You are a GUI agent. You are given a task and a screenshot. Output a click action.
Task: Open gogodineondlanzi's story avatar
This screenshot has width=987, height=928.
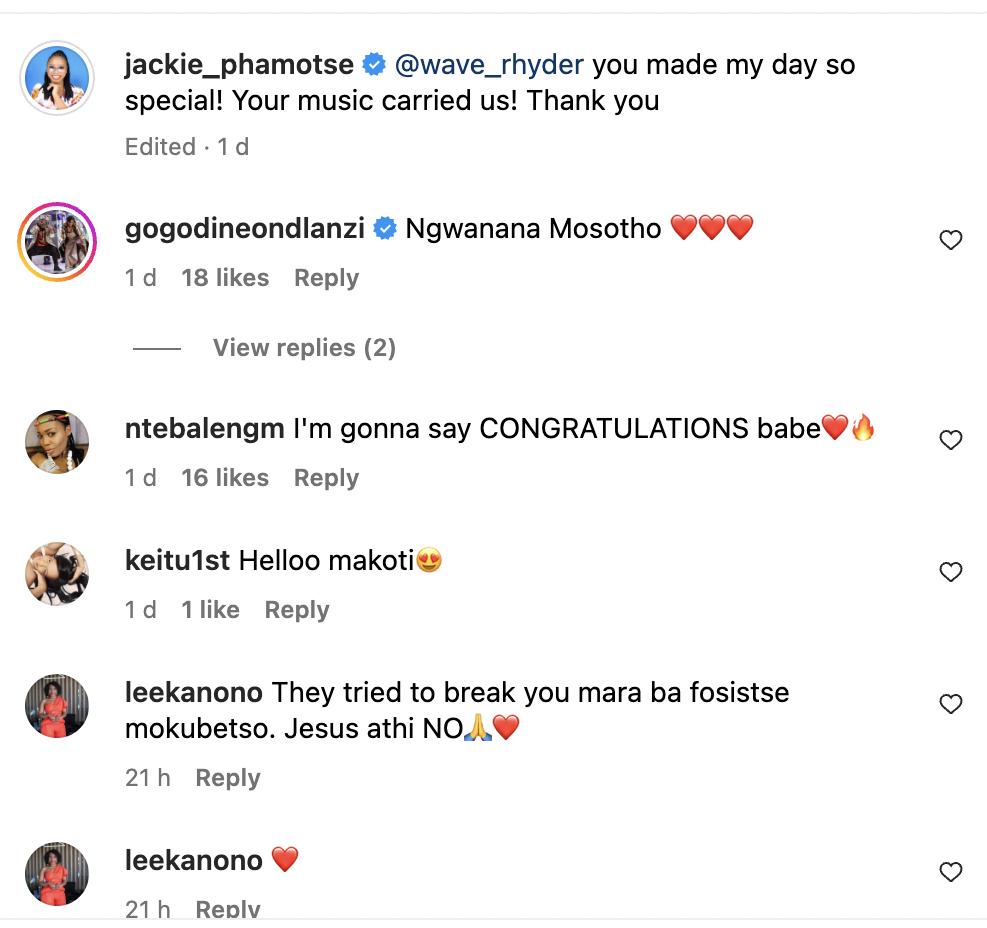[x=57, y=241]
